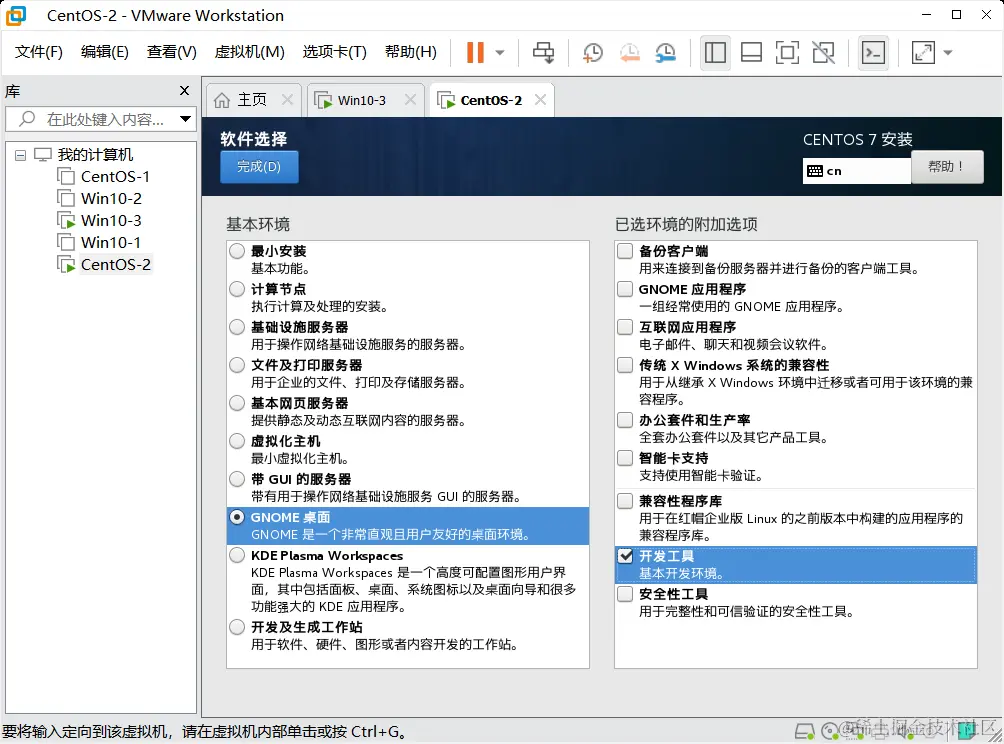Close the CentOS-2 tab

coord(540,100)
